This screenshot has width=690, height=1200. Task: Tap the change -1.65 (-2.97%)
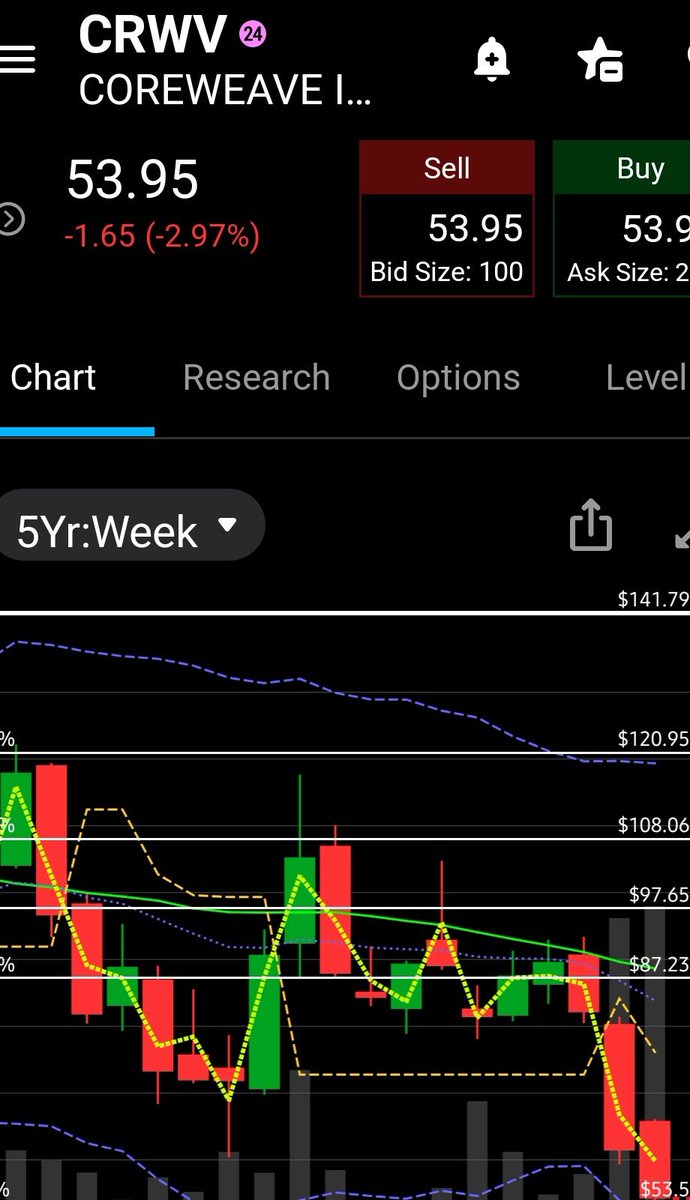tap(162, 236)
